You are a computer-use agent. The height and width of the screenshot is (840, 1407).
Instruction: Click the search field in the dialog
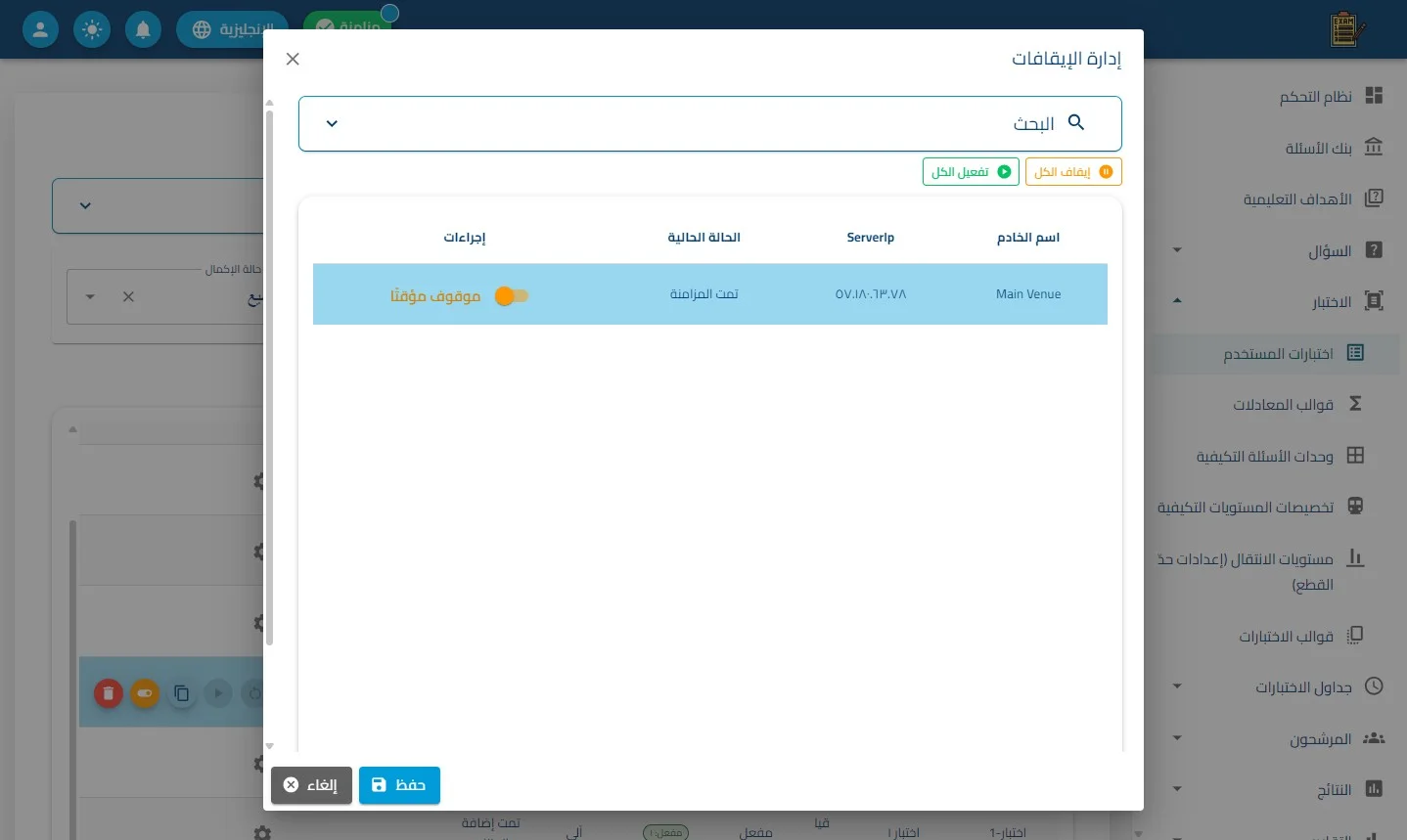click(710, 123)
